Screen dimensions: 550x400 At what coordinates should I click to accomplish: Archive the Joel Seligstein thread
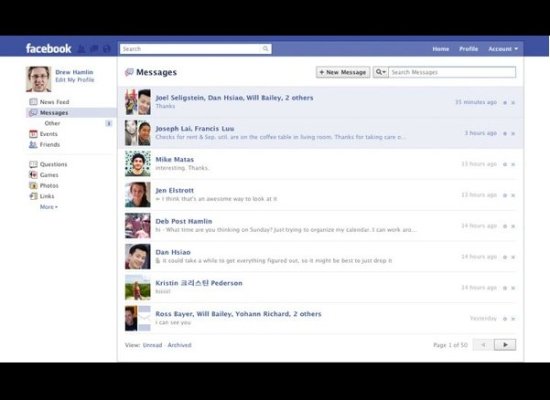(x=513, y=103)
